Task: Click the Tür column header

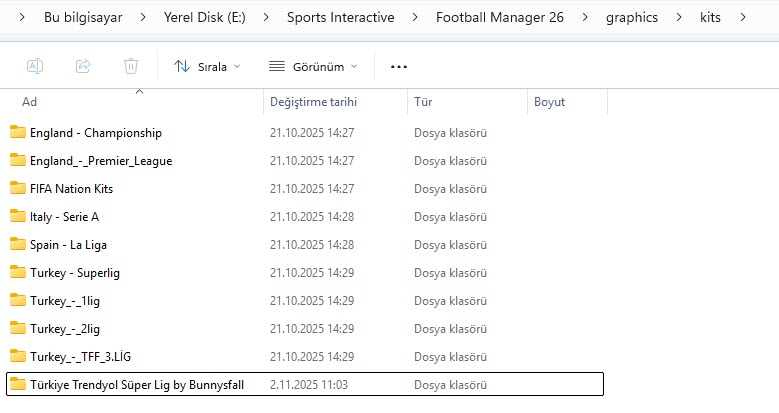Action: tap(423, 102)
